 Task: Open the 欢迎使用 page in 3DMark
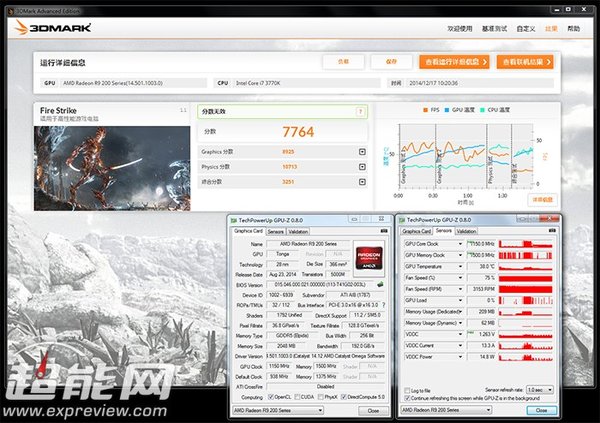click(x=460, y=29)
